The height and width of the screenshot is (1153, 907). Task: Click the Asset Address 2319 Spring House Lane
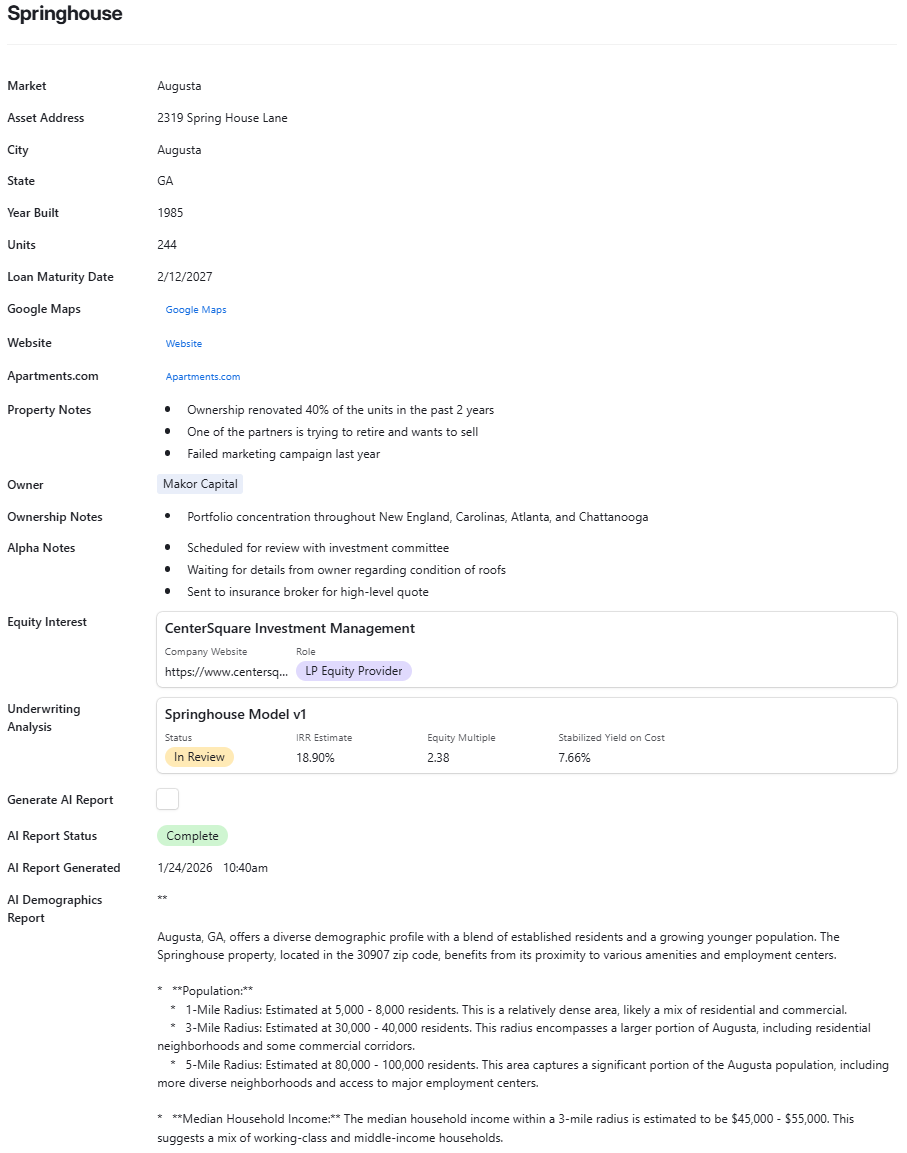pyautogui.click(x=222, y=118)
